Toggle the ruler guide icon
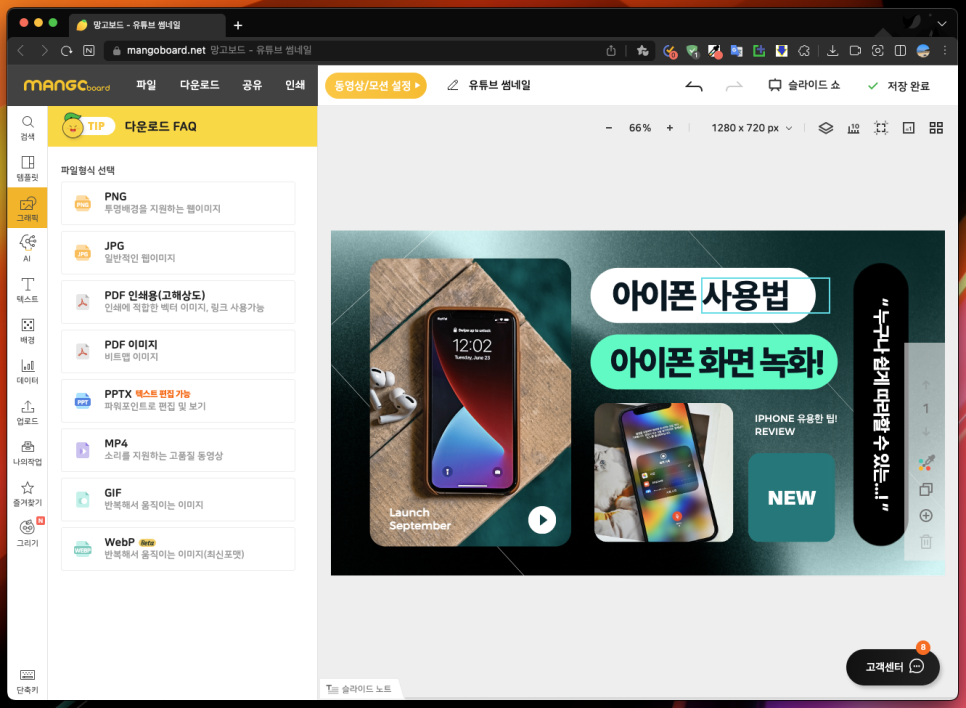966x708 pixels. point(853,128)
